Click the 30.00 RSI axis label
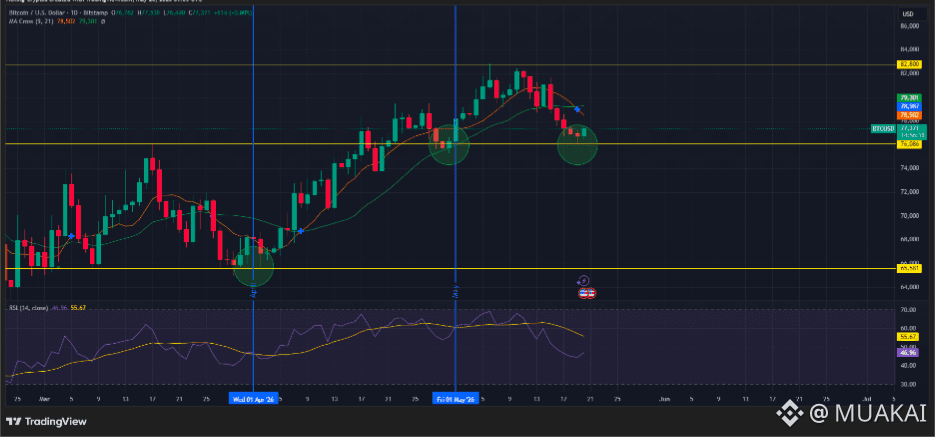Screen dimensions: 935x439 point(909,384)
